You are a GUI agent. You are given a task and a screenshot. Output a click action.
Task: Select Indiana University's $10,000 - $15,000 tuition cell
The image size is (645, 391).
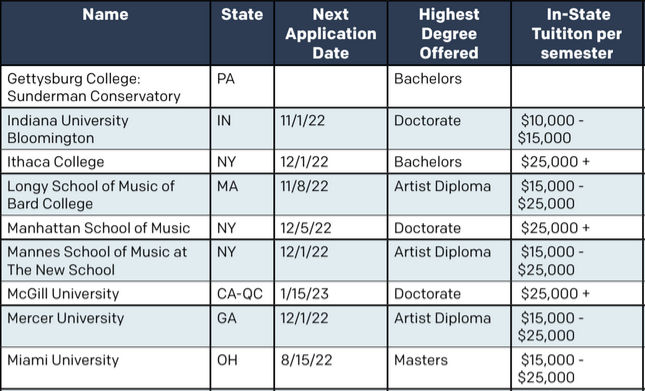coord(577,129)
